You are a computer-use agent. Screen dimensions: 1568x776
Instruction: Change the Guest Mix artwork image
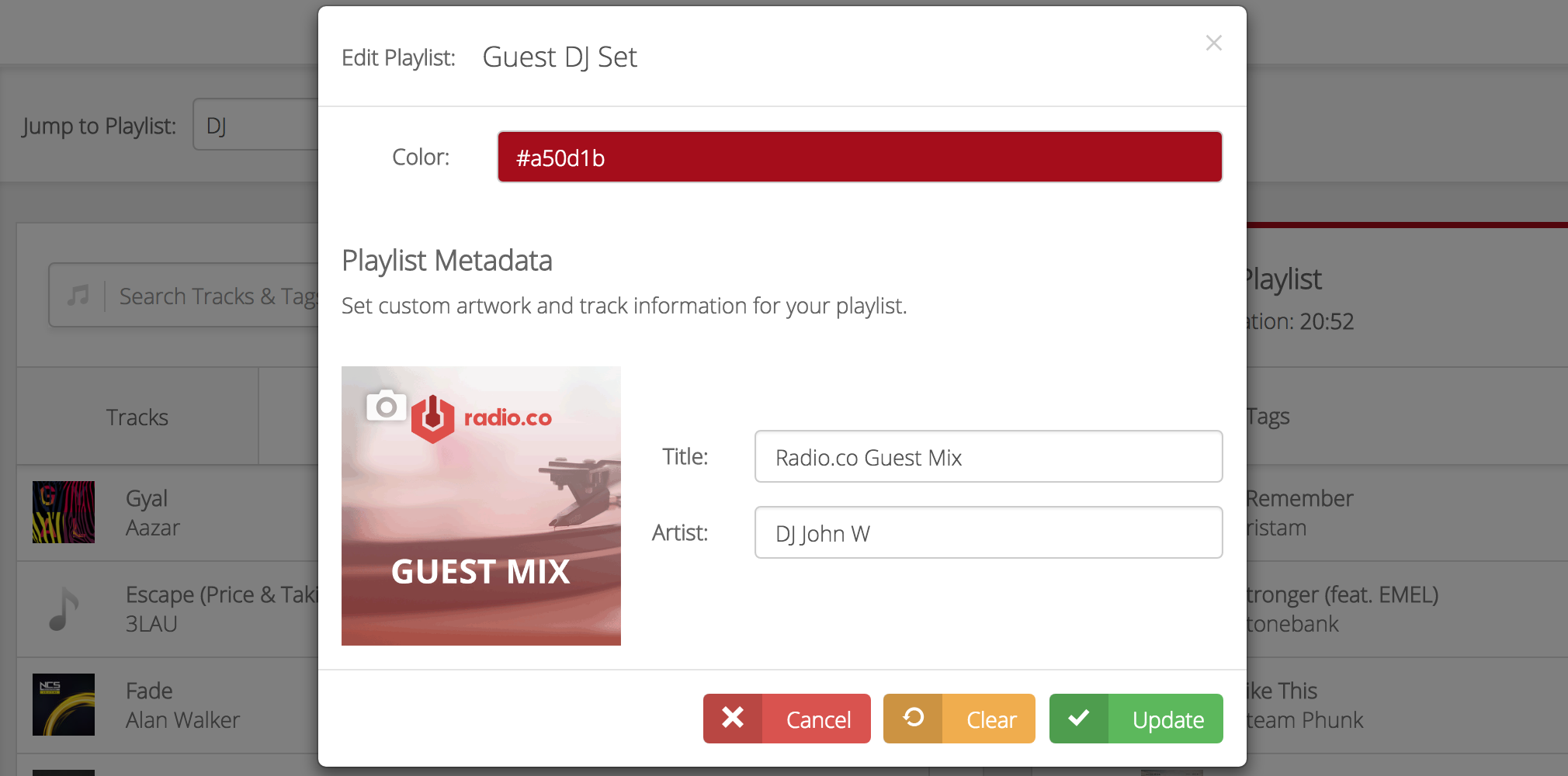[481, 506]
